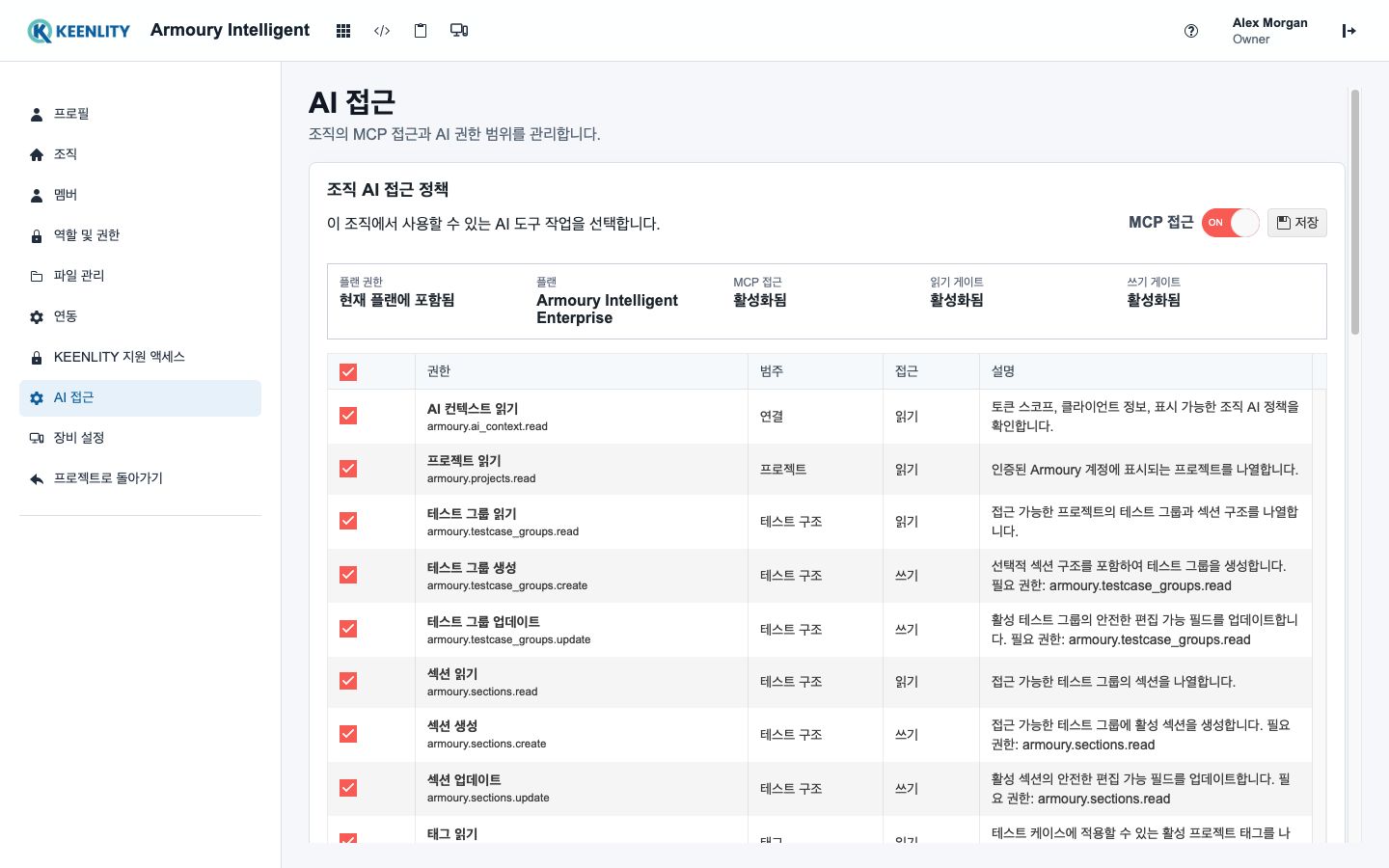1389x868 pixels.
Task: Uncheck the 테스트 그룹 생성 checkbox
Action: (x=348, y=575)
